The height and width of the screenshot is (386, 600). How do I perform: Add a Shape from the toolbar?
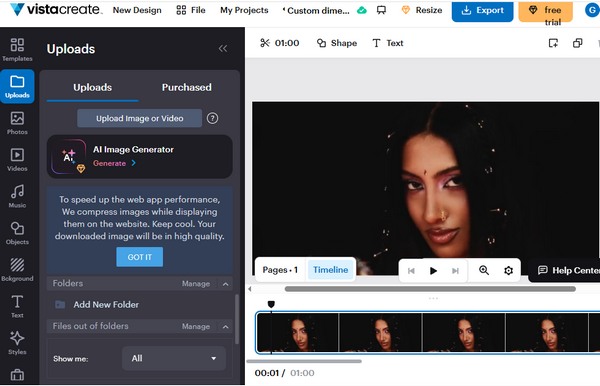coord(337,43)
